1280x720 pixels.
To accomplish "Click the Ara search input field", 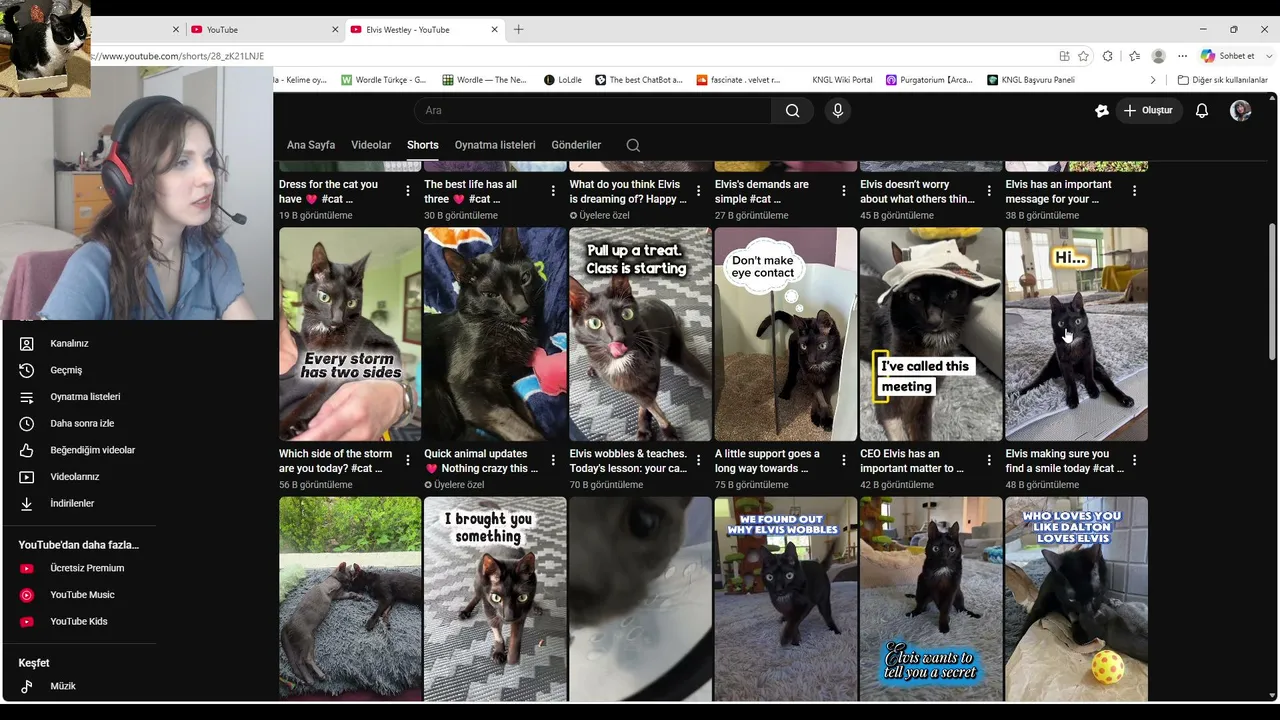I will pos(593,111).
